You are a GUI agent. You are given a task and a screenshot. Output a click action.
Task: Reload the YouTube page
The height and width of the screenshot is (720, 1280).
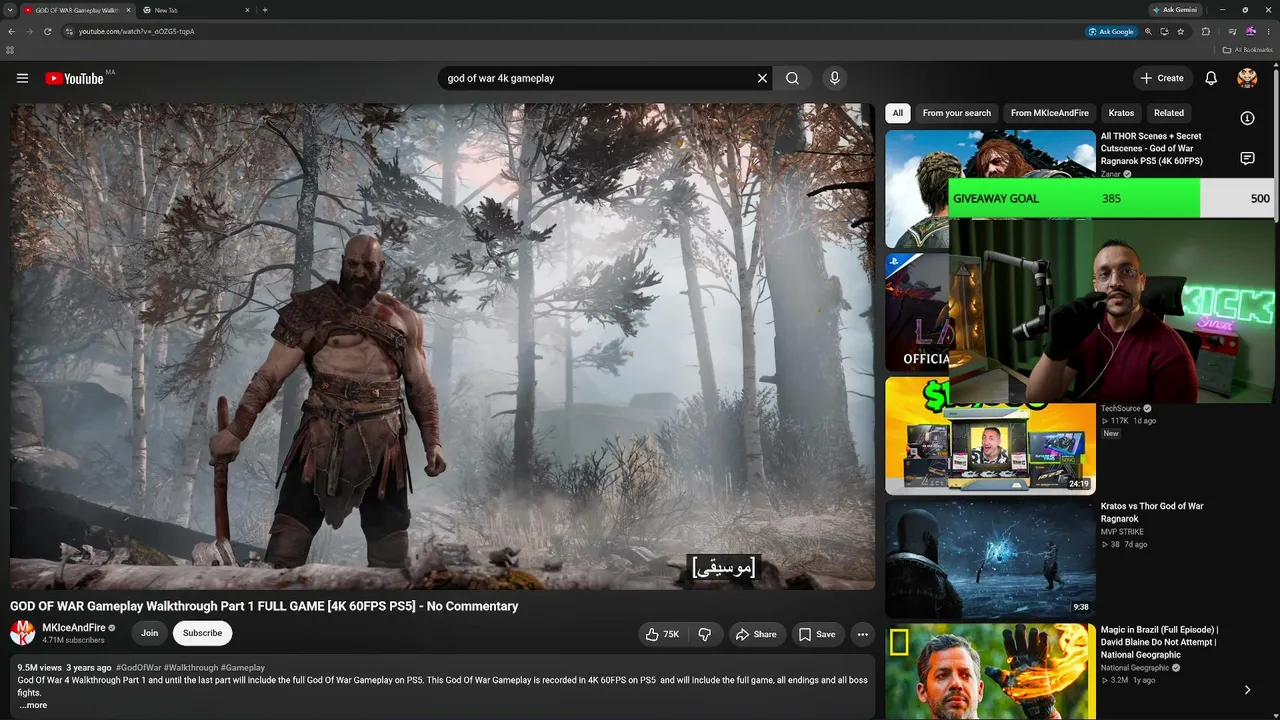(x=47, y=31)
